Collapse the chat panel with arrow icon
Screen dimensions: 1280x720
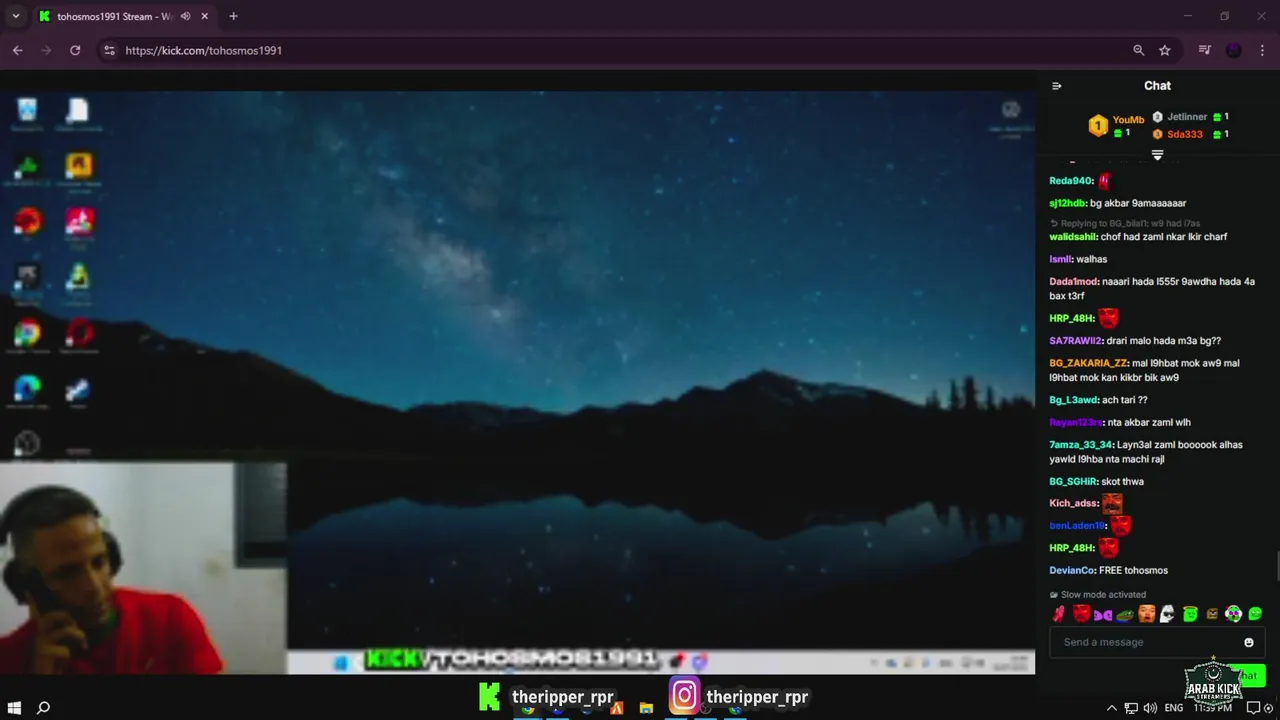(1057, 86)
